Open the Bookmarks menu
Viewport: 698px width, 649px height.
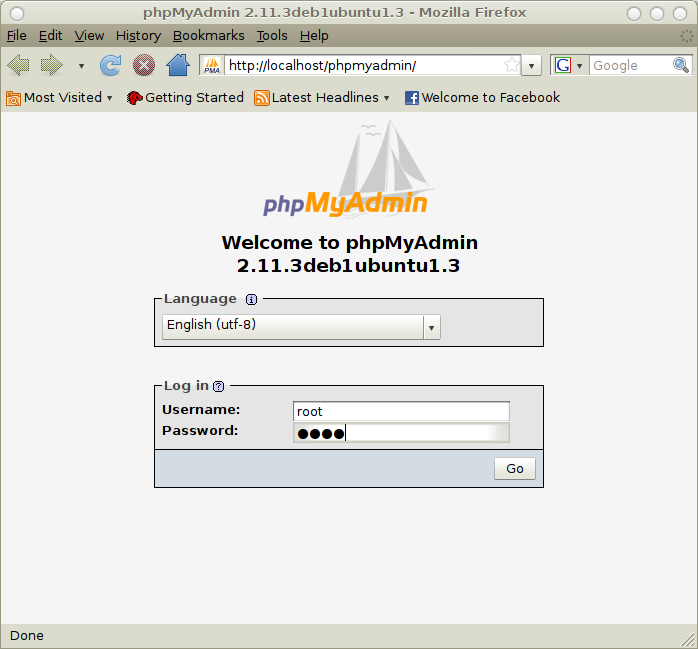click(x=208, y=36)
